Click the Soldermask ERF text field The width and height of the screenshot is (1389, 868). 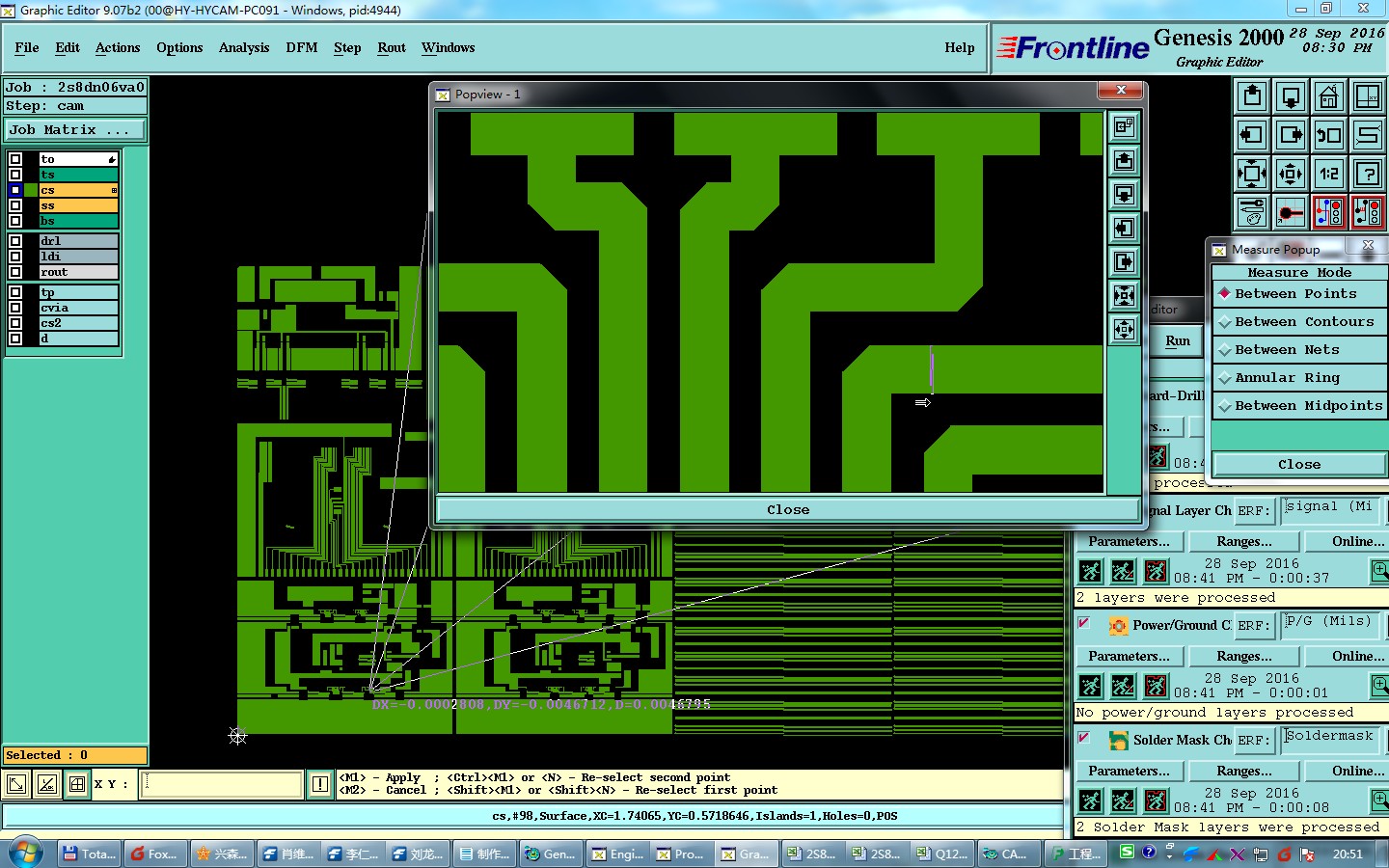(x=1331, y=738)
